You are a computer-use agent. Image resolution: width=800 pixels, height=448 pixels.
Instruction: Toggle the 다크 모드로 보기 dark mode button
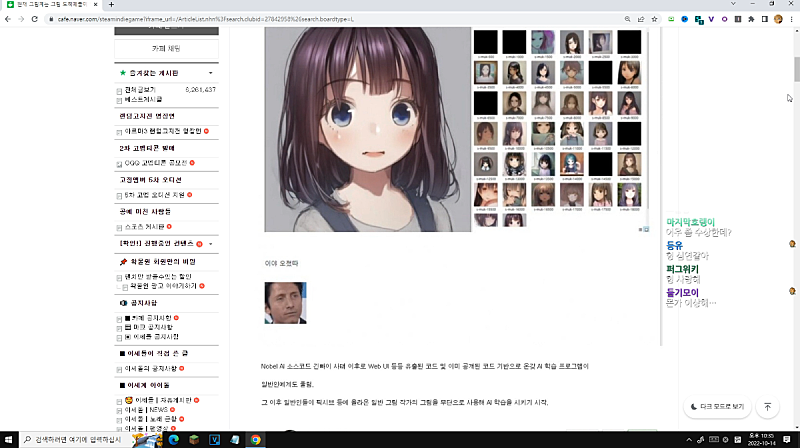tap(716, 407)
